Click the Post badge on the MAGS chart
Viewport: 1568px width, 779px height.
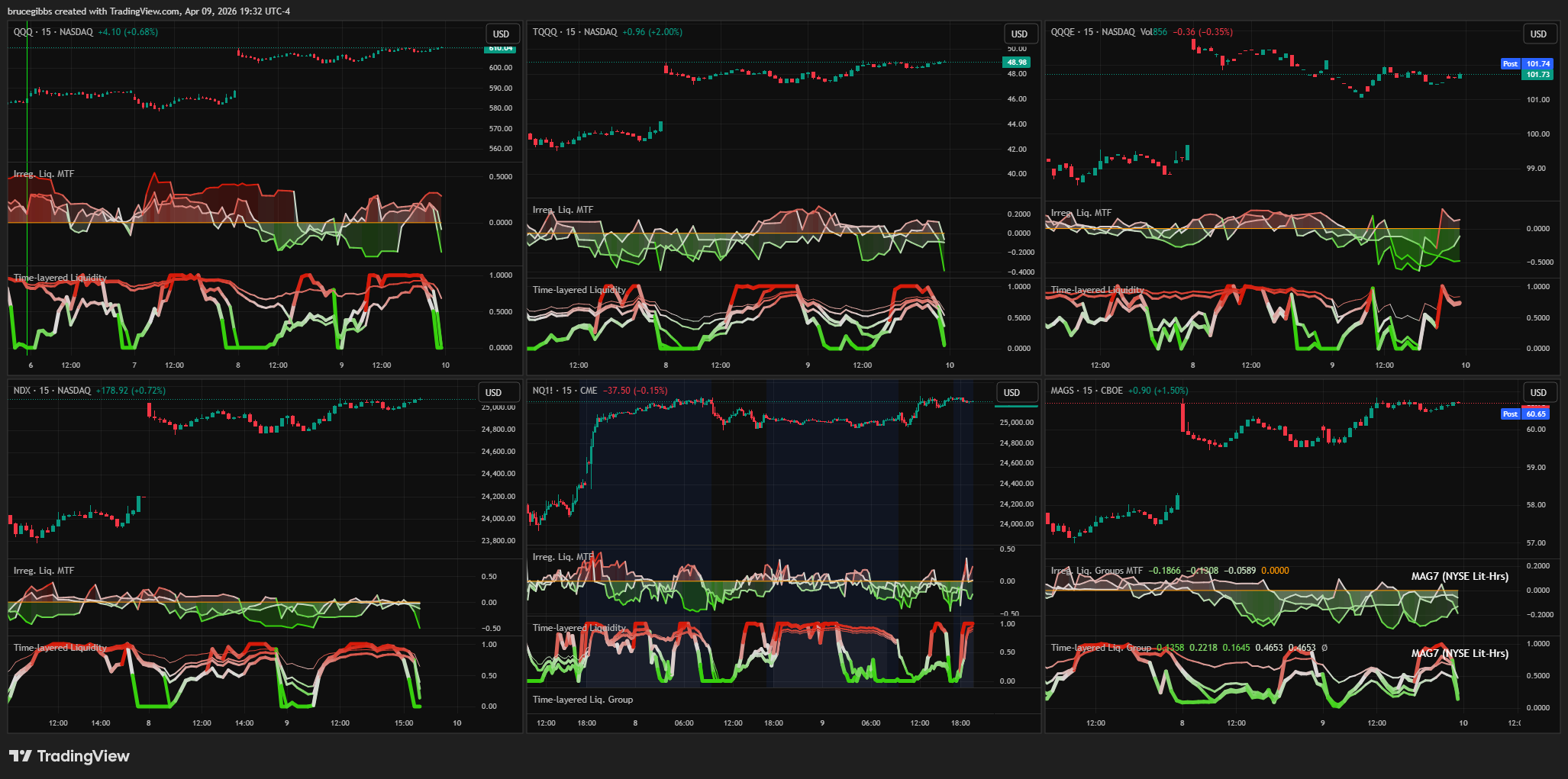pos(1510,414)
